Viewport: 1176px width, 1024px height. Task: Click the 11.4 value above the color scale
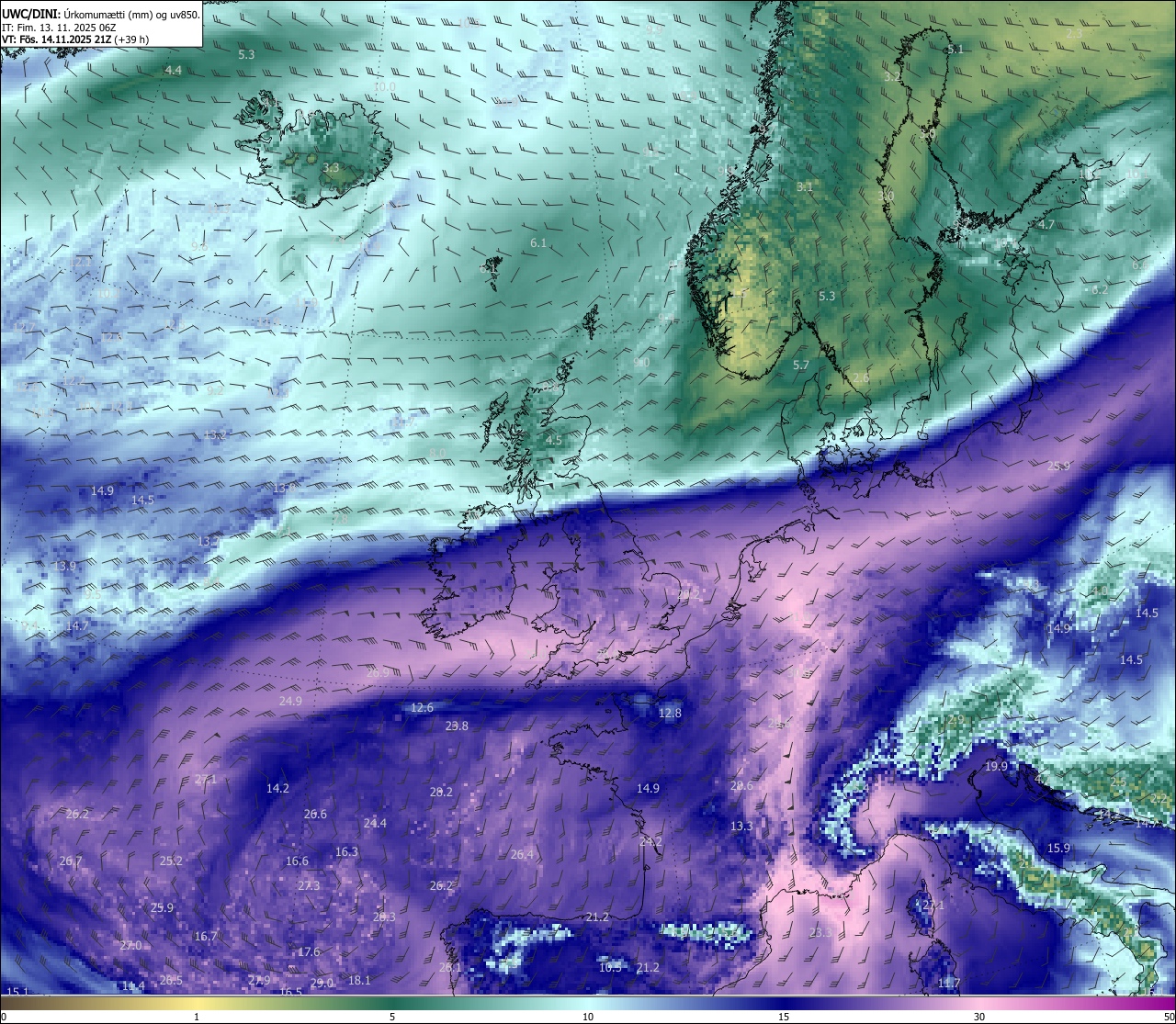click(x=134, y=986)
